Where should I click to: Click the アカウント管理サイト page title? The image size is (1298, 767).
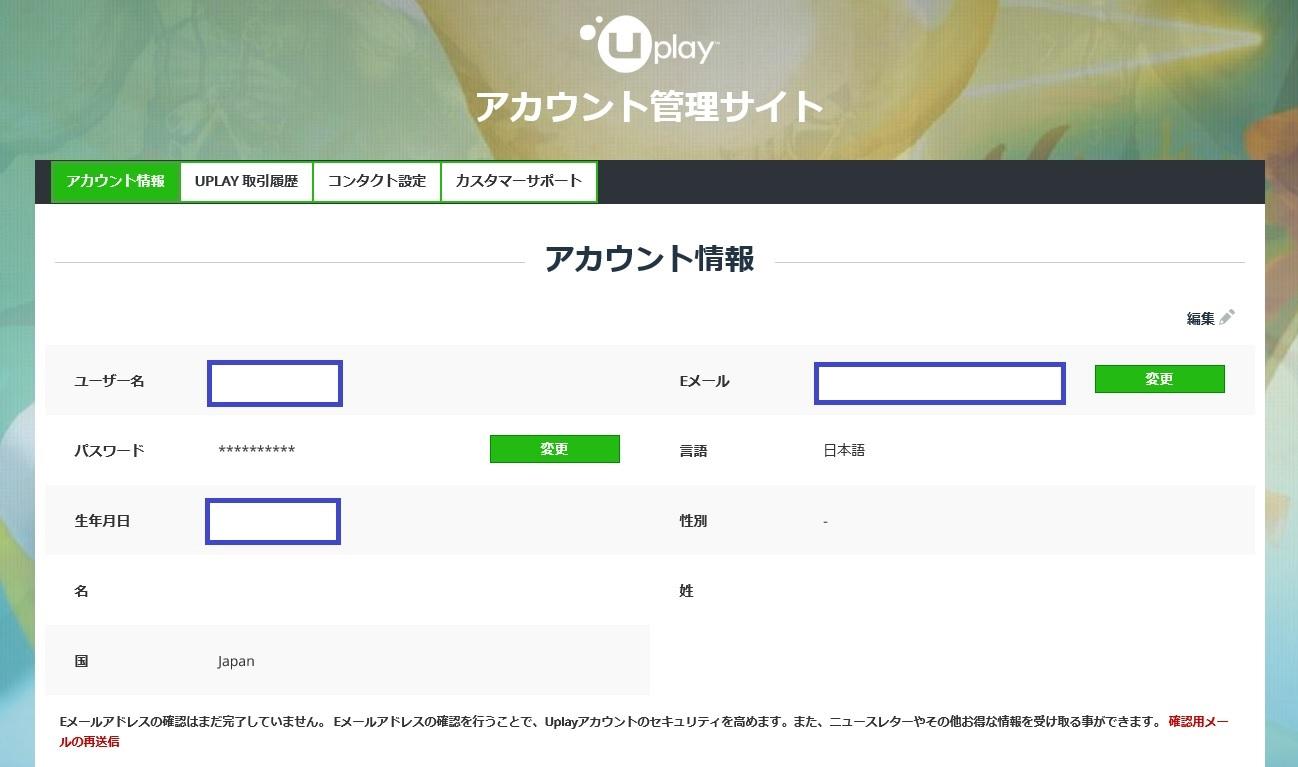(x=649, y=106)
